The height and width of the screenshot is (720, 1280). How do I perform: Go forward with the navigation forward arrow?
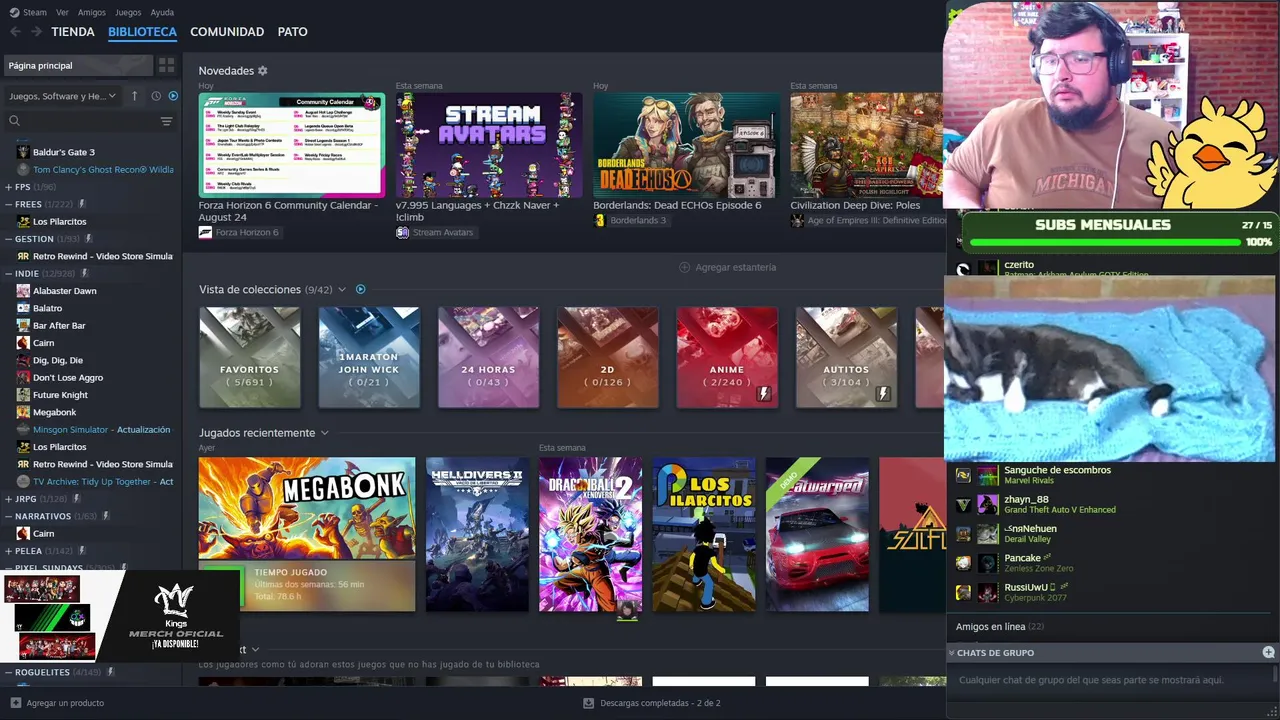pyautogui.click(x=36, y=32)
